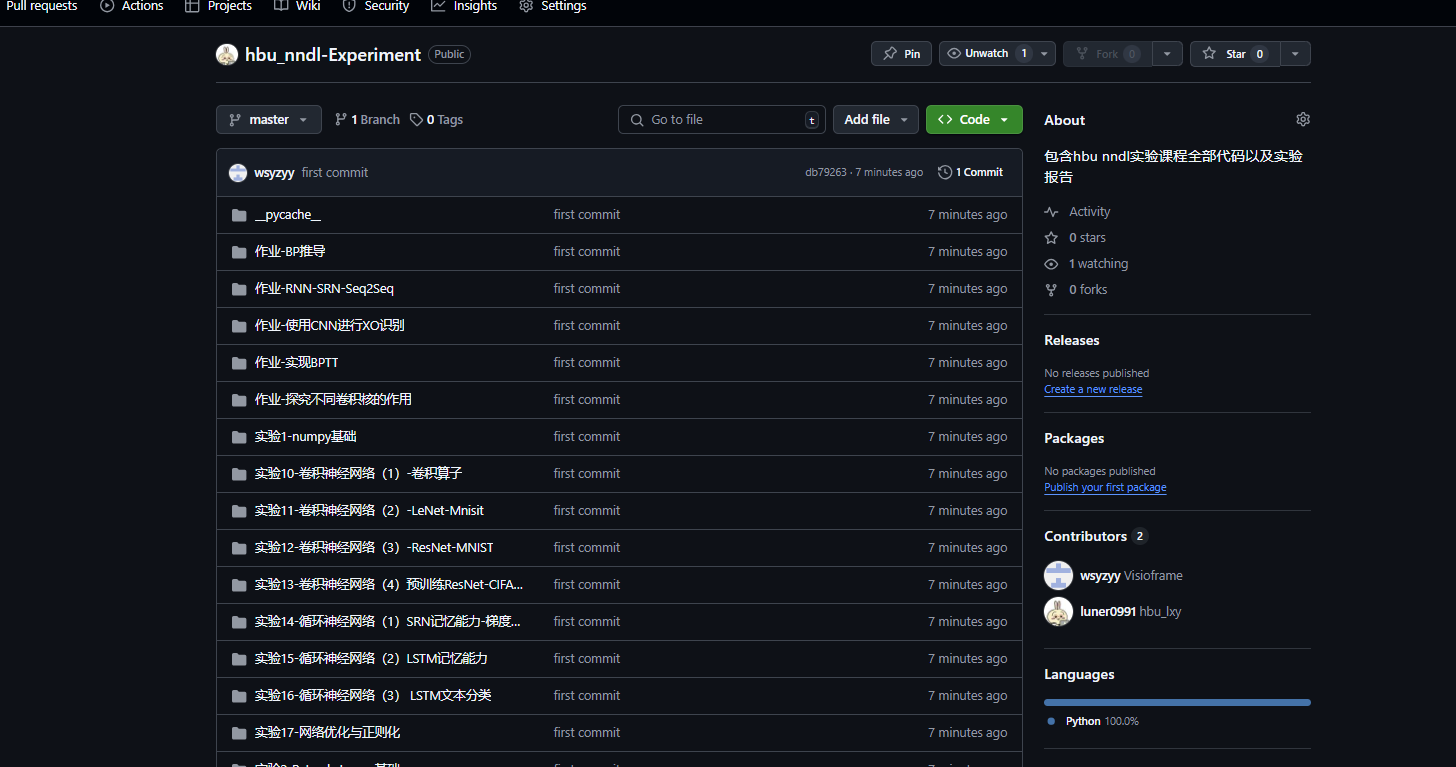Open the Contributors heading link
Screen dimensions: 1456x767
coord(1096,536)
